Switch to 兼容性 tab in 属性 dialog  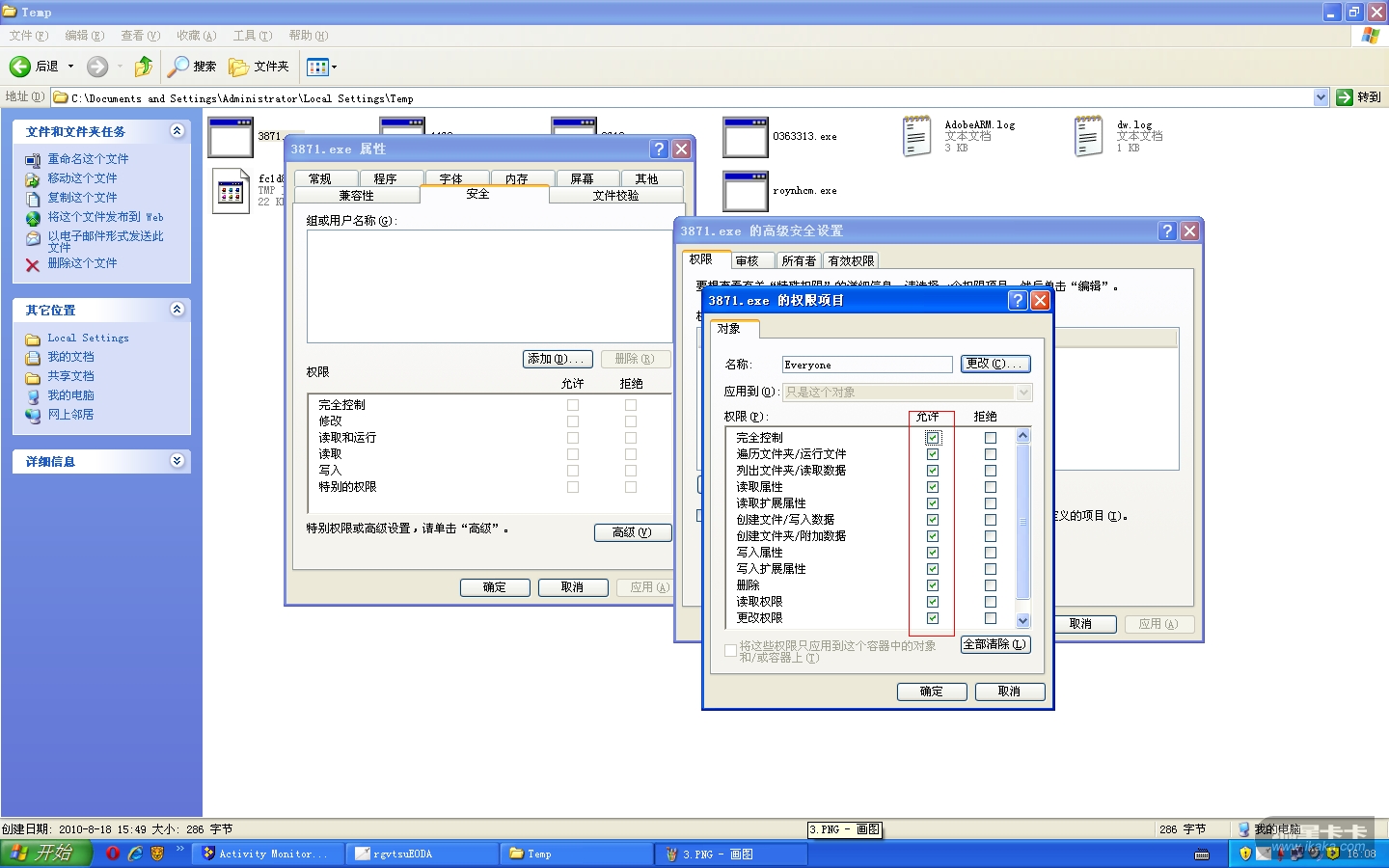tap(357, 196)
